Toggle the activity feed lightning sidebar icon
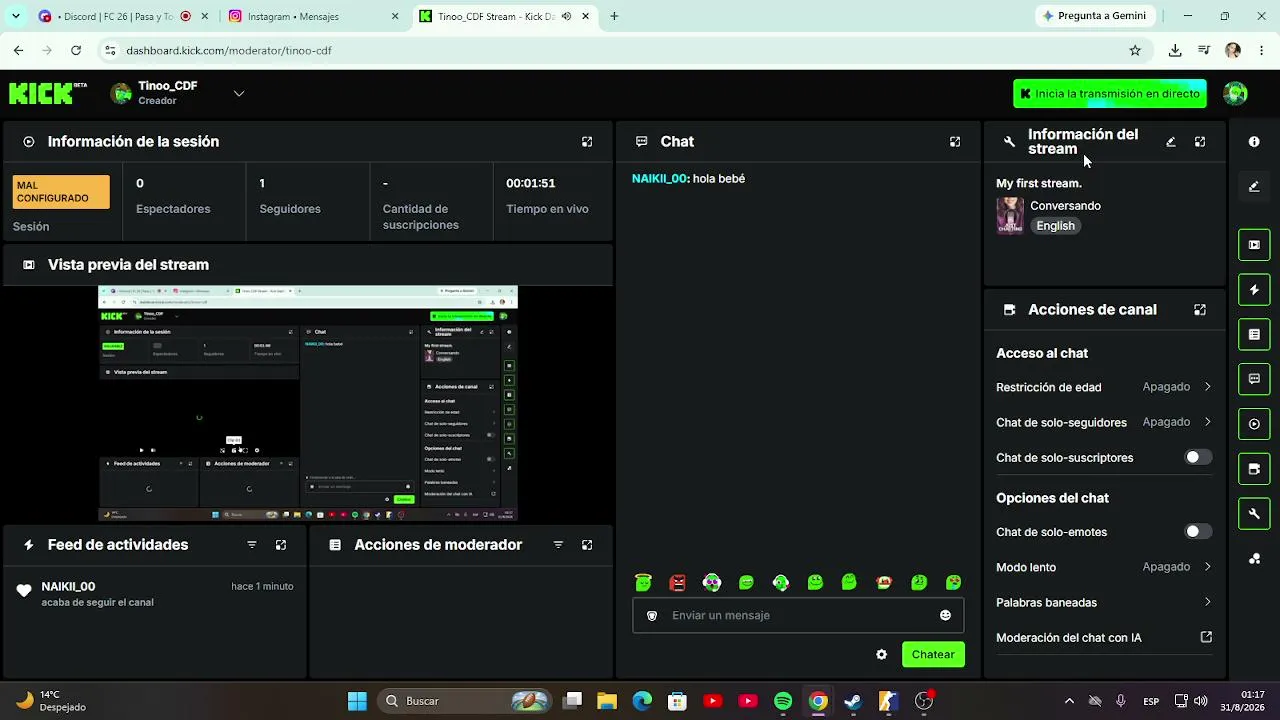Viewport: 1280px width, 720px height. (1254, 290)
